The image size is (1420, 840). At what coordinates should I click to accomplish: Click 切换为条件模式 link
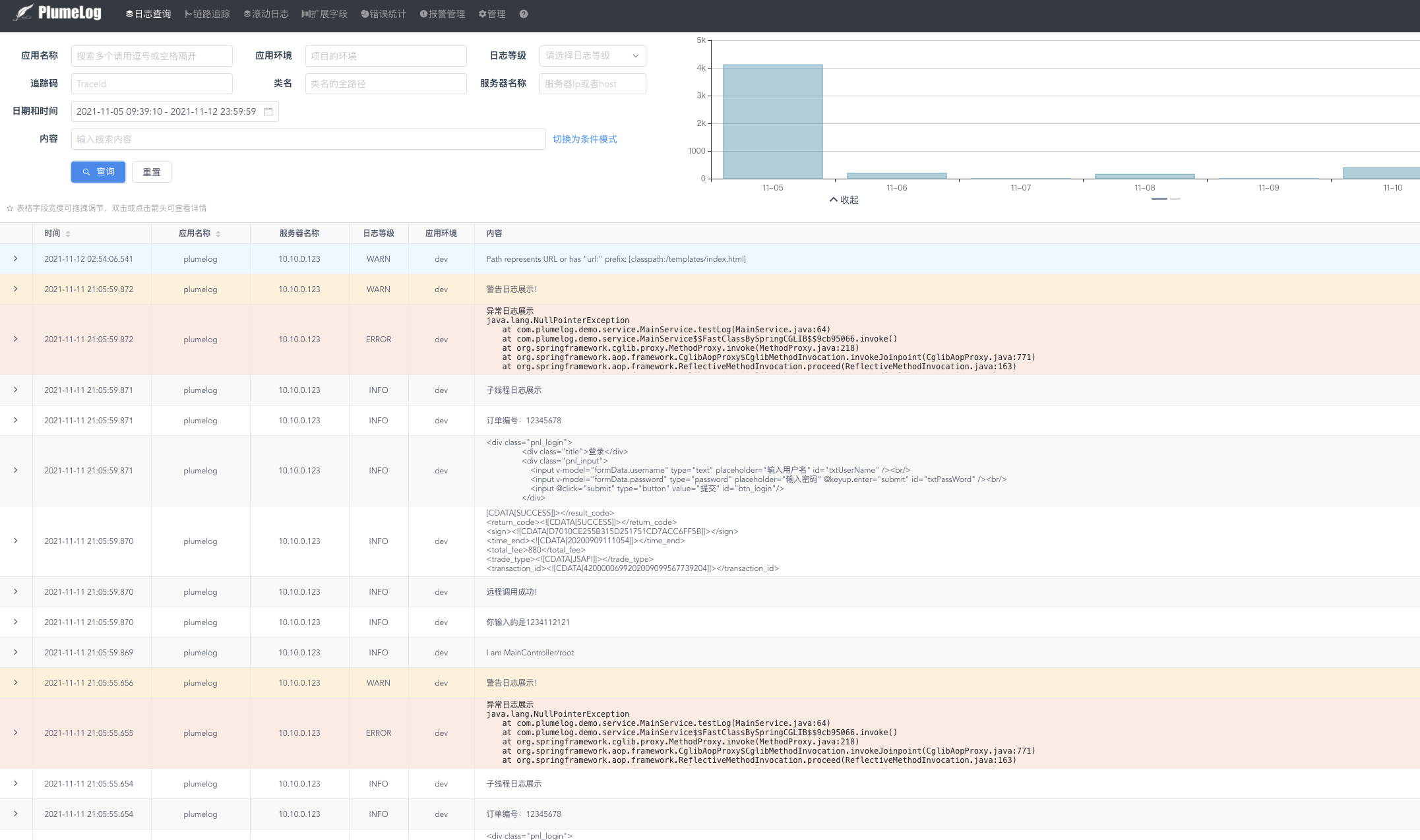click(x=585, y=139)
